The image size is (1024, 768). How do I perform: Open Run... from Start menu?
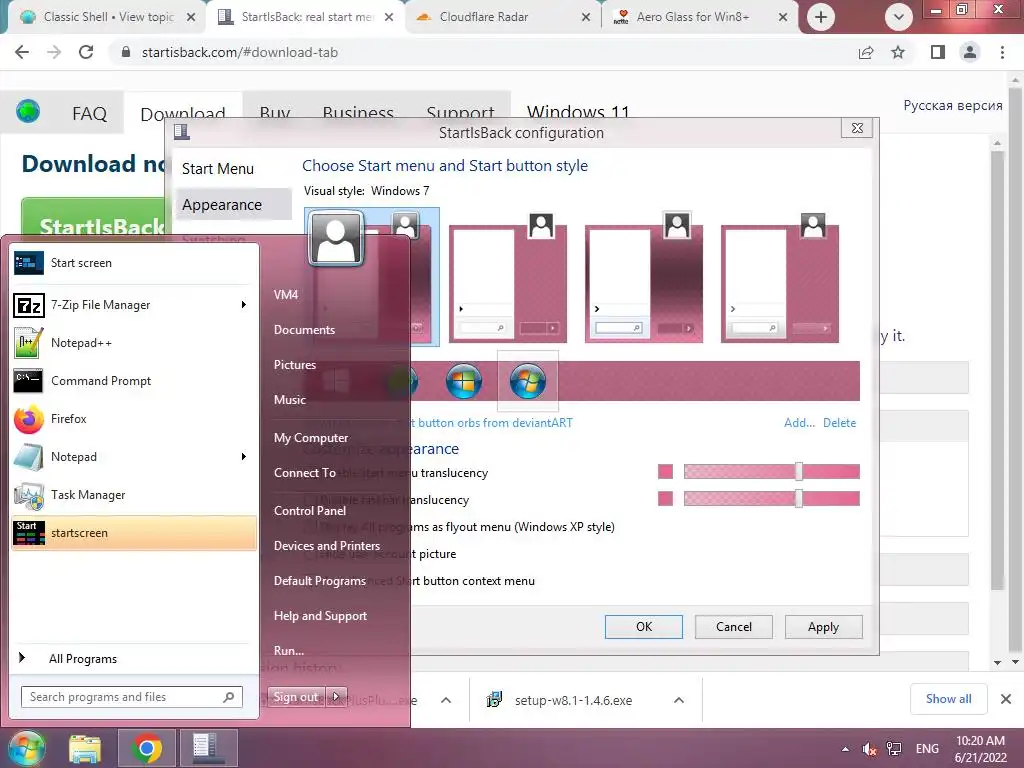click(289, 650)
